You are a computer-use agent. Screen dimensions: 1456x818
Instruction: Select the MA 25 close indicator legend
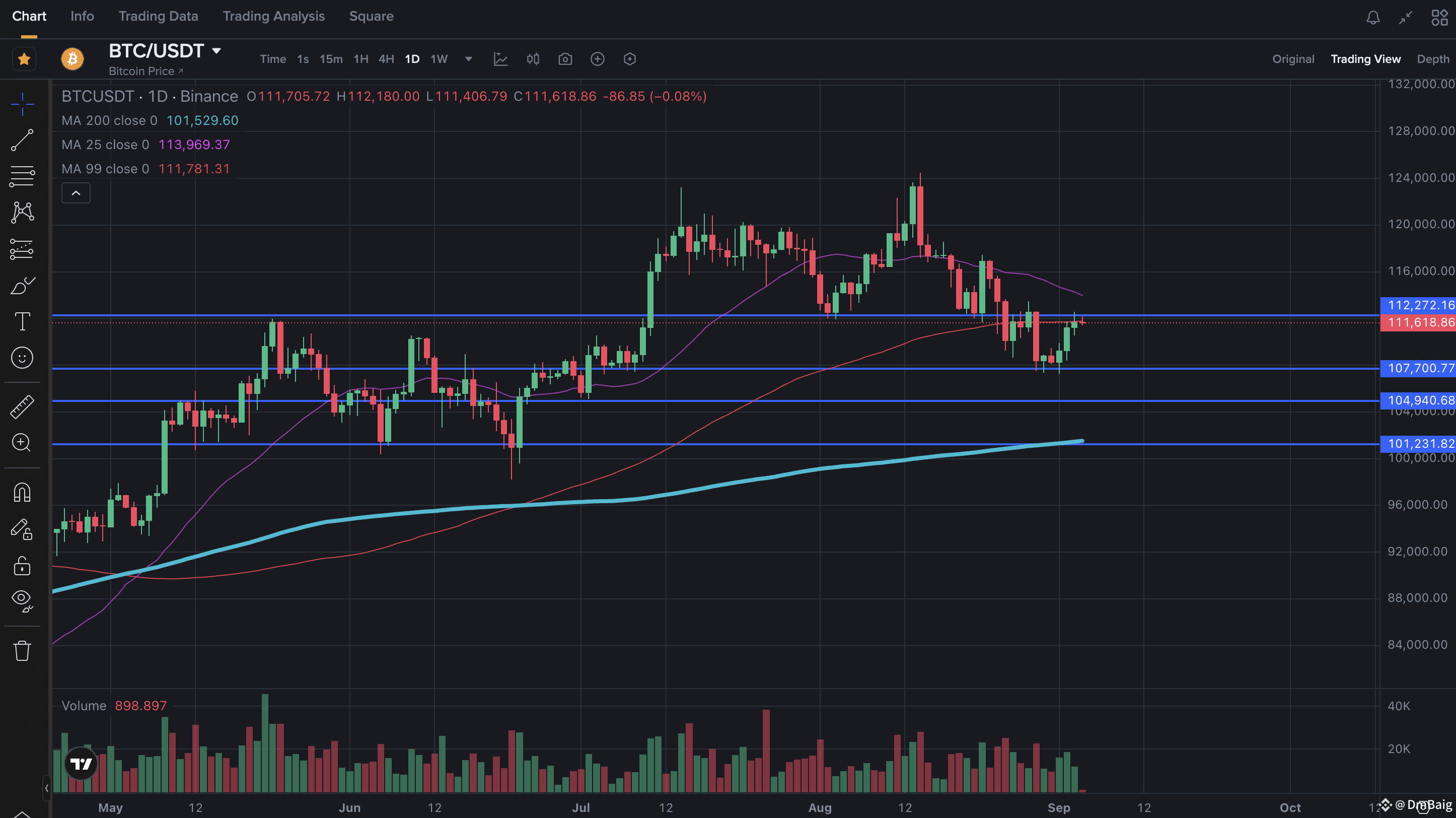tap(146, 145)
